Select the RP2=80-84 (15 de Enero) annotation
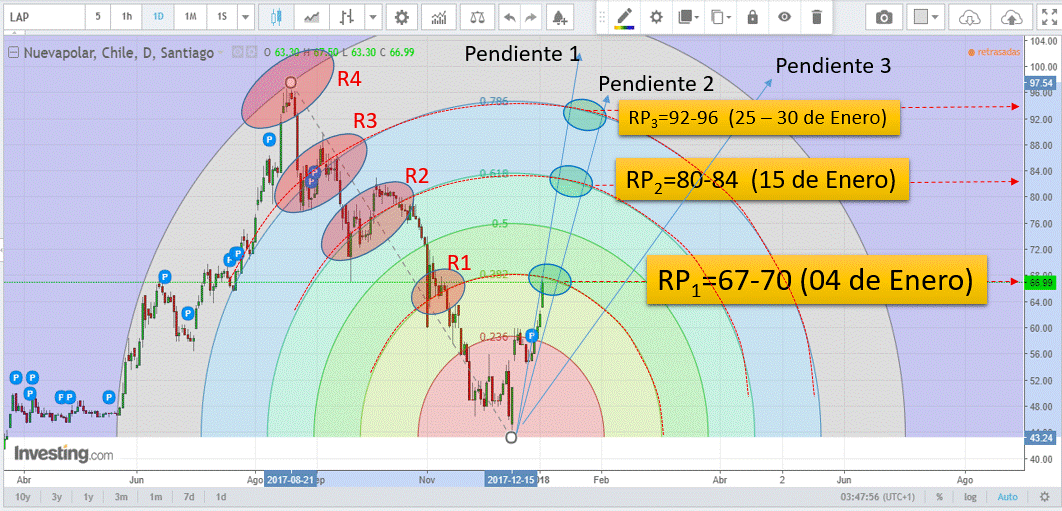Image resolution: width=1062 pixels, height=511 pixels. coord(762,180)
